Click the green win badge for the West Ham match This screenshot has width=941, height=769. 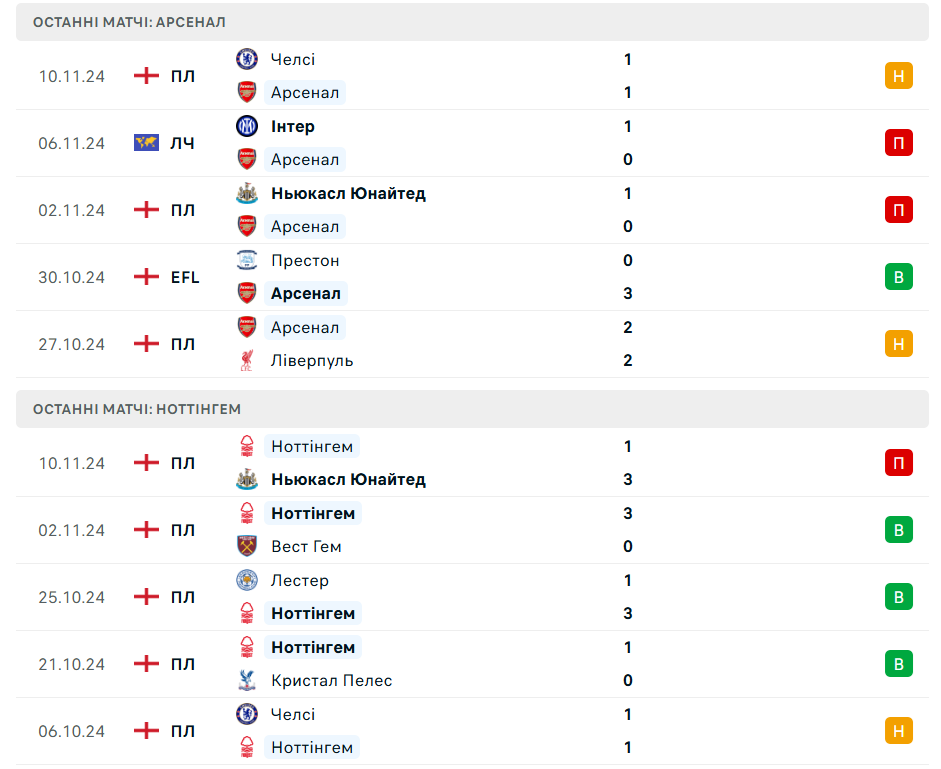[898, 530]
